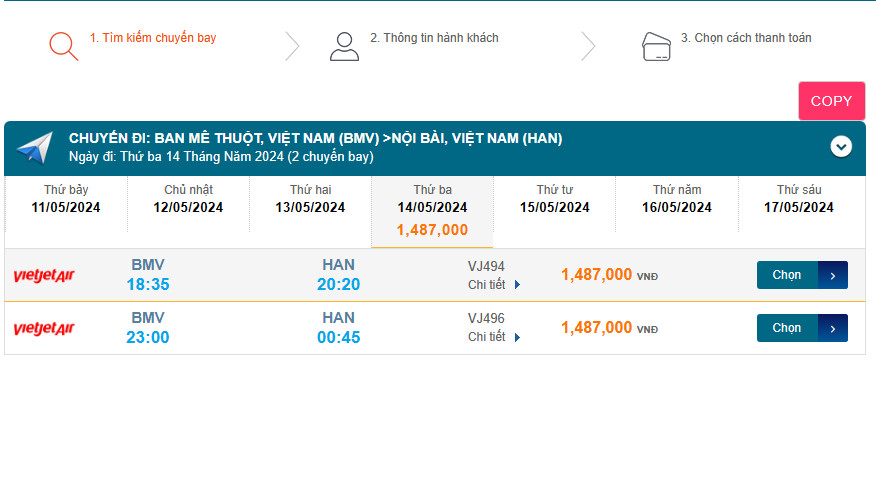Click the VietjetAir logo for flight VJ494
The width and height of the screenshot is (876, 489).
44,275
